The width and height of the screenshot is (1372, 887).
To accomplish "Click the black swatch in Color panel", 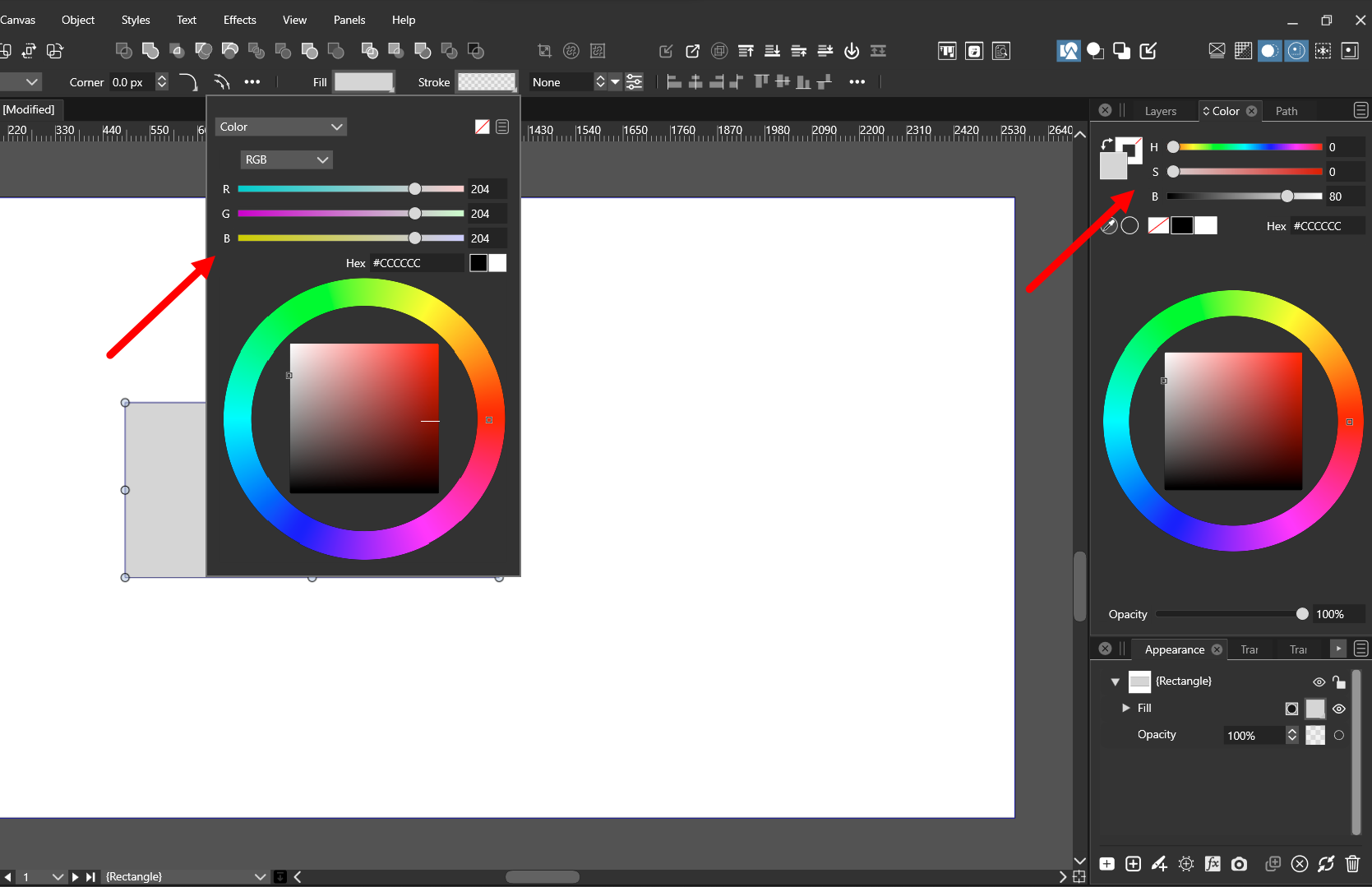I will tap(1182, 226).
